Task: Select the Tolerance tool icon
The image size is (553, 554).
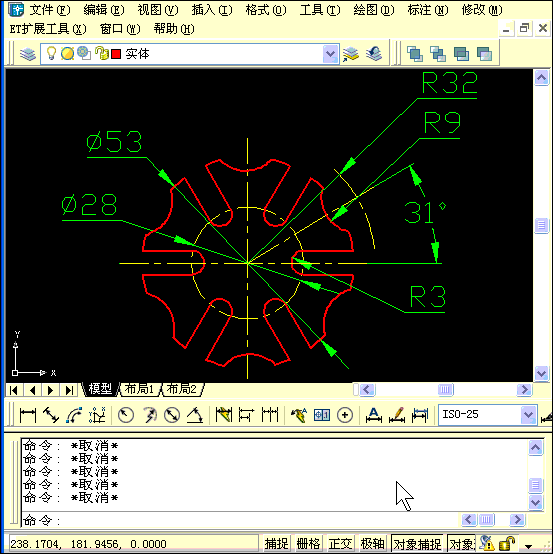Action: click(322, 415)
